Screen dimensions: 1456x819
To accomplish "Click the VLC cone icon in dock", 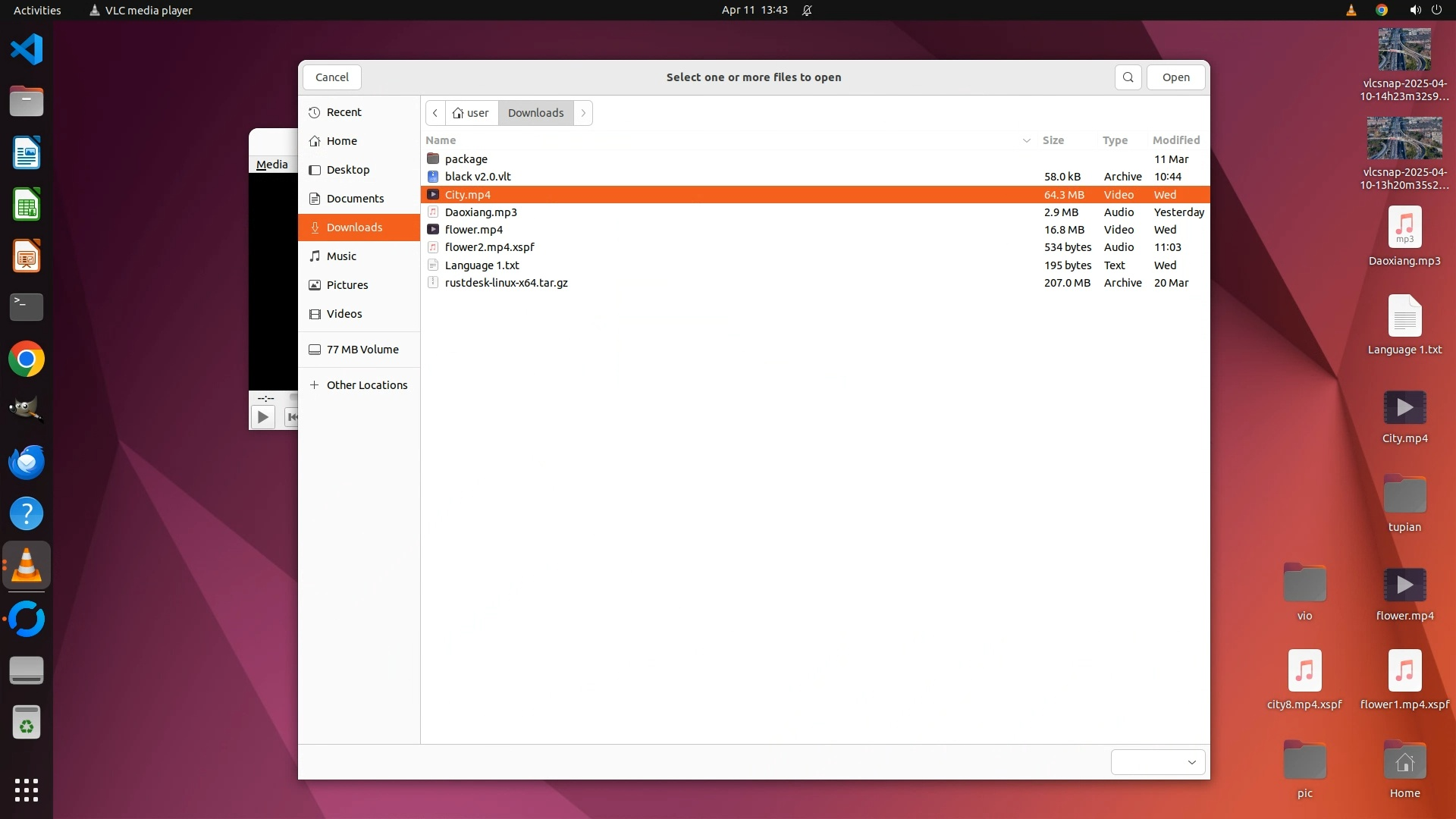I will point(27,566).
